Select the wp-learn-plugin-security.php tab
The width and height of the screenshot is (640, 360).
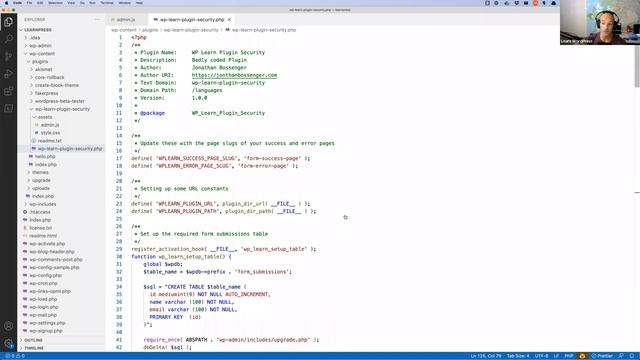coord(192,20)
